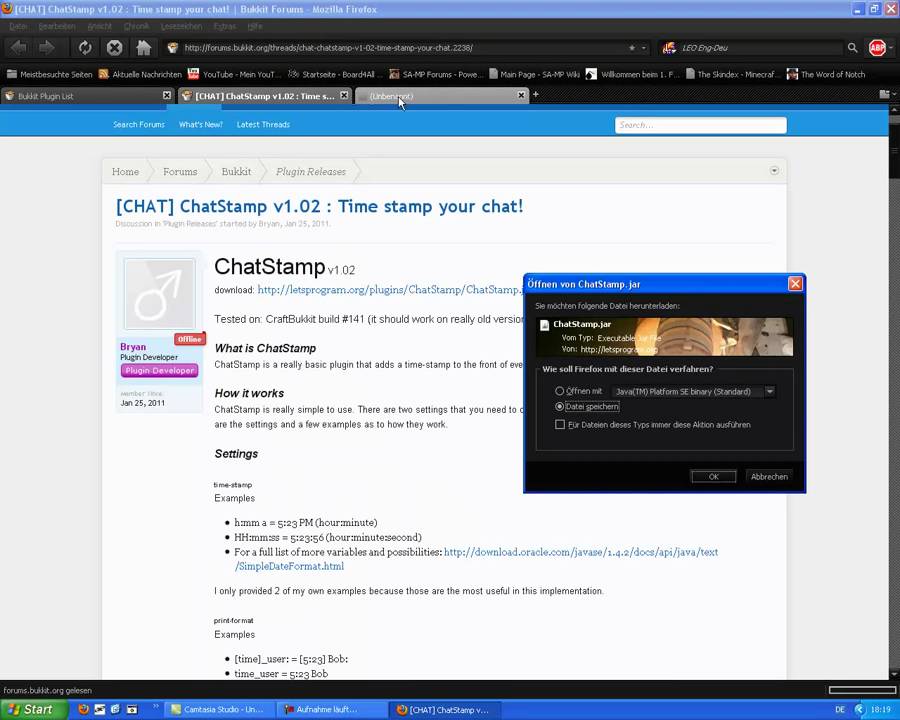Viewport: 900px width, 720px height.
Task: Open the What's New? link
Action: click(x=200, y=125)
